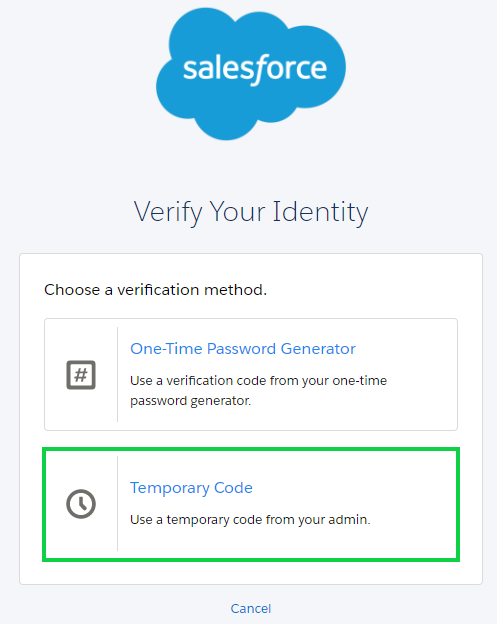The width and height of the screenshot is (497, 624).
Task: Click 'password generator.' second description line
Action: [x=191, y=401]
